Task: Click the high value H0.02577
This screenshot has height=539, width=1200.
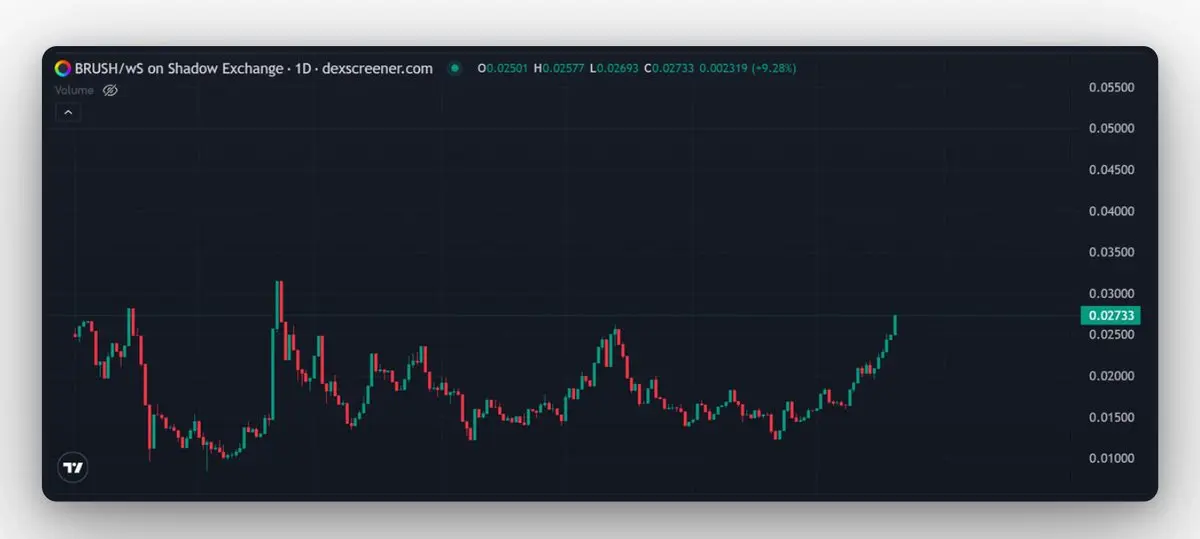Action: 559,68
